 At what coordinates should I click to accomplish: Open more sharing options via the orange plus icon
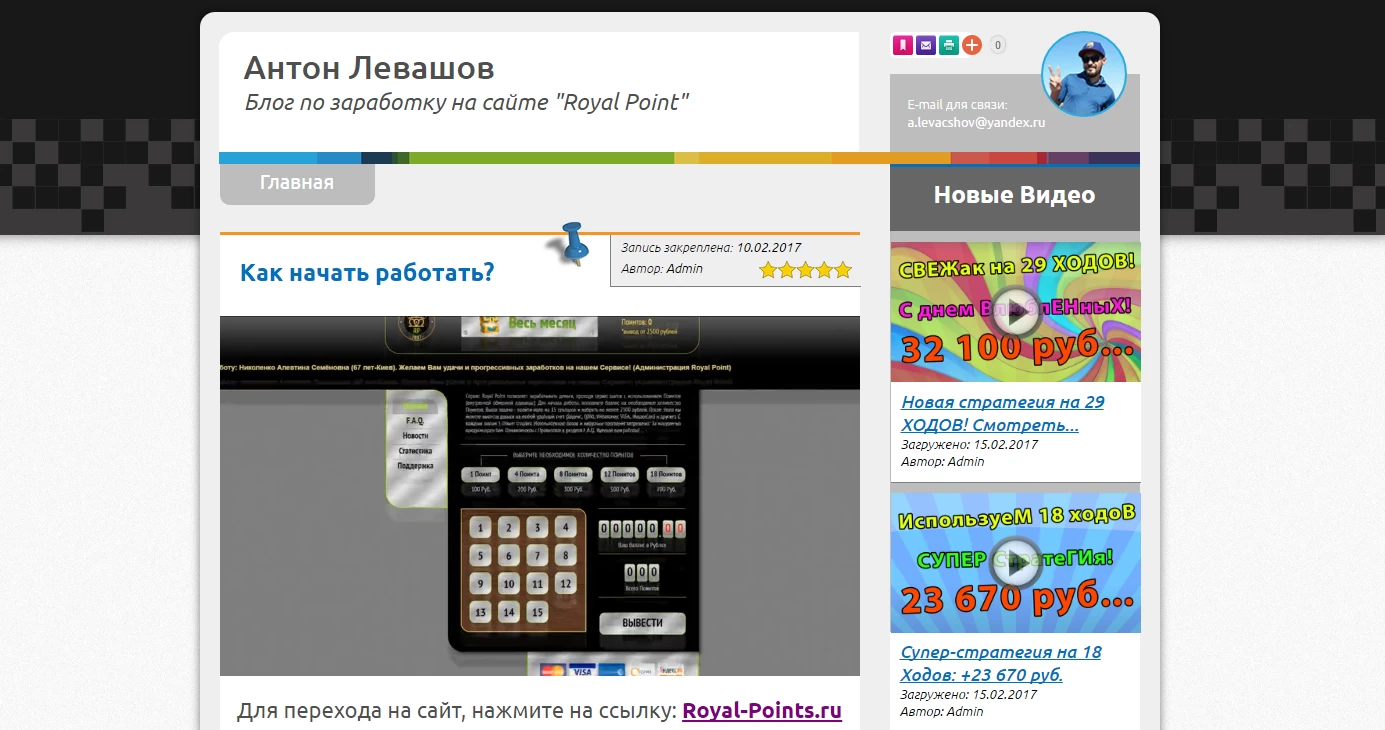click(x=971, y=45)
